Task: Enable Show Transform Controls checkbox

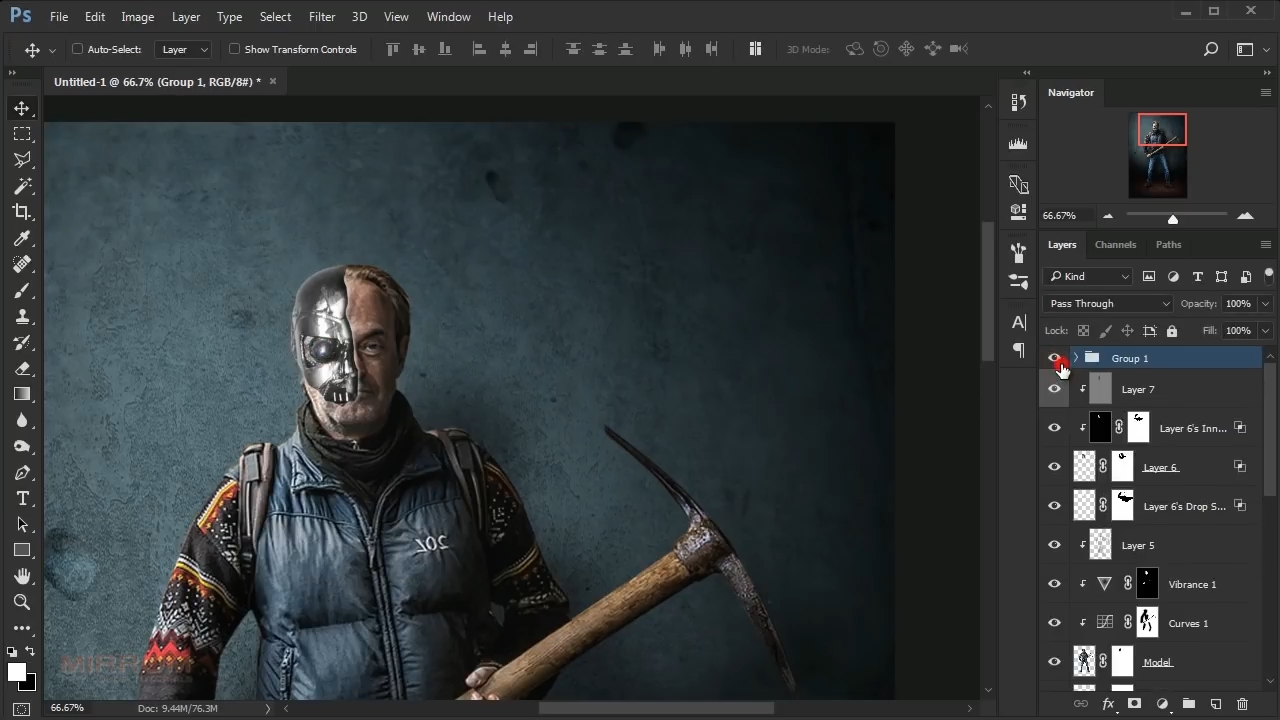Action: pos(234,49)
